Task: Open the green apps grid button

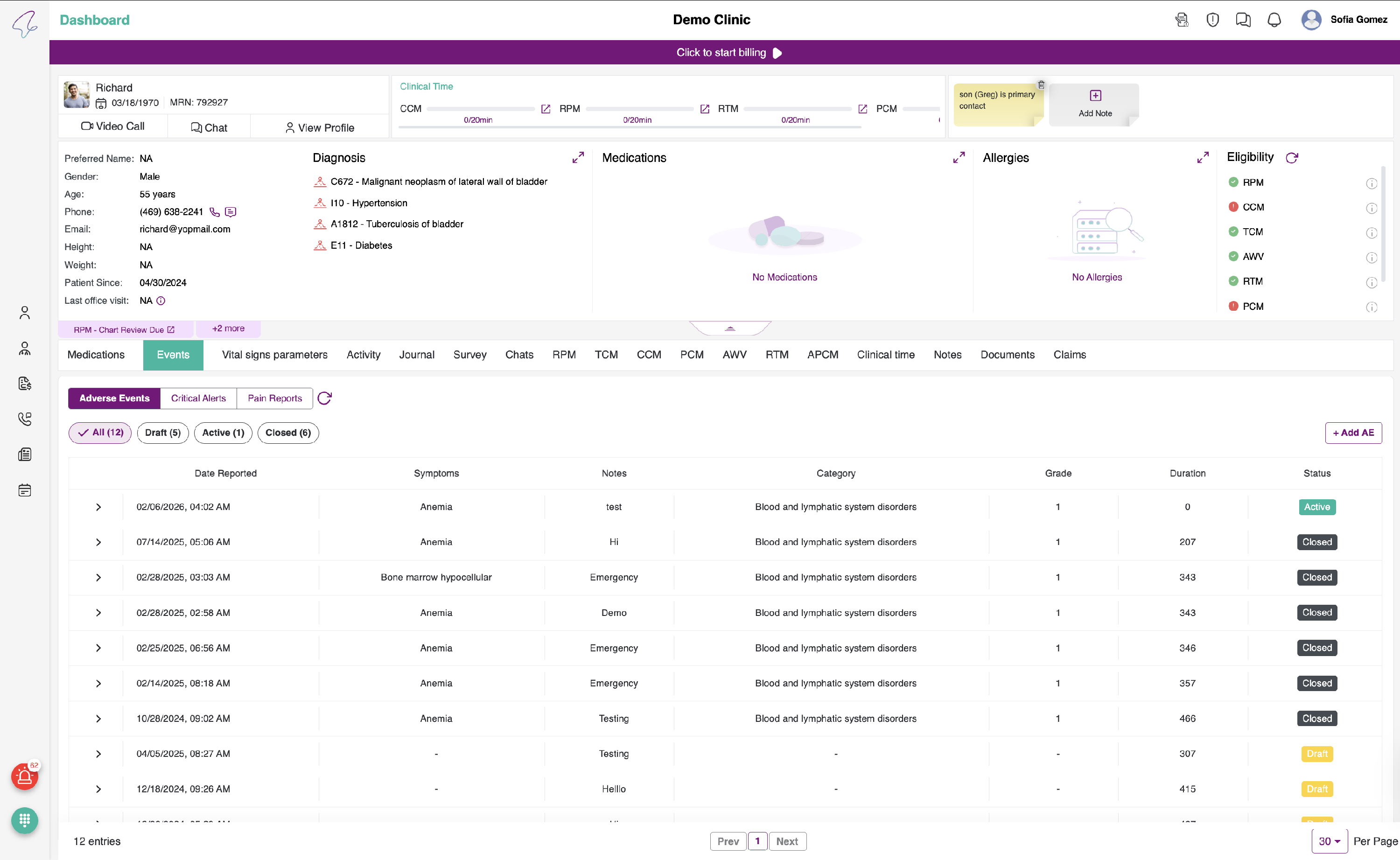Action: click(x=24, y=820)
